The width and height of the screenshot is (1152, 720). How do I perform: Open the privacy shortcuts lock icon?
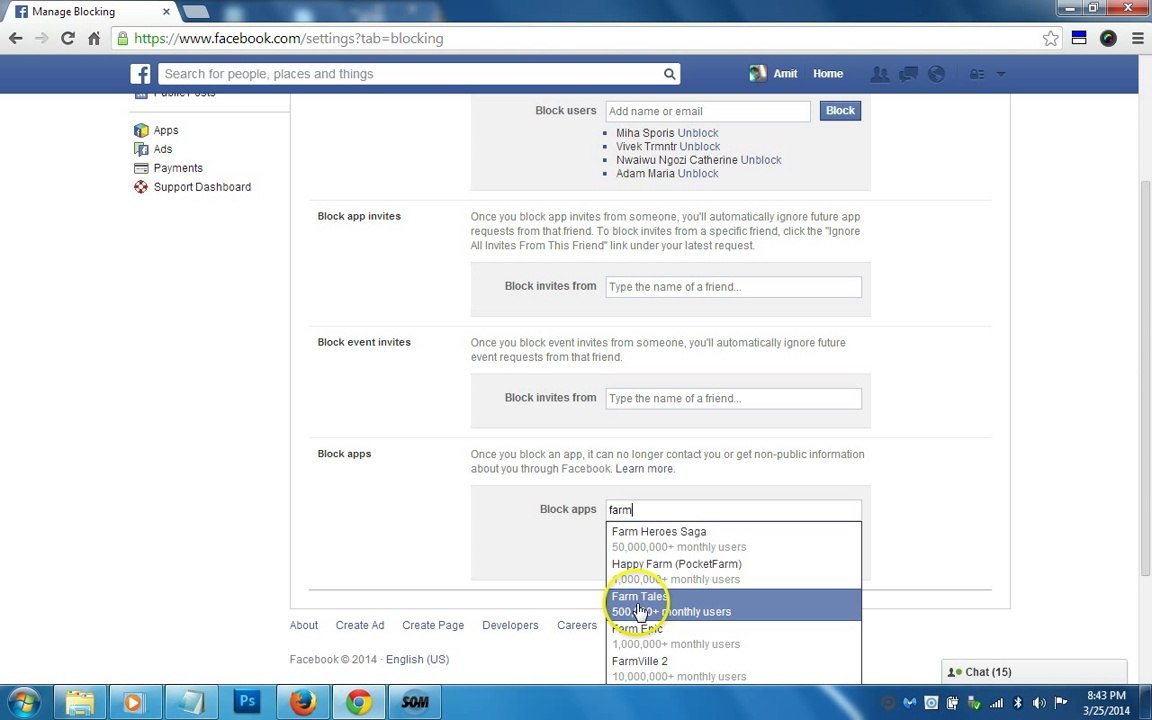coord(976,74)
